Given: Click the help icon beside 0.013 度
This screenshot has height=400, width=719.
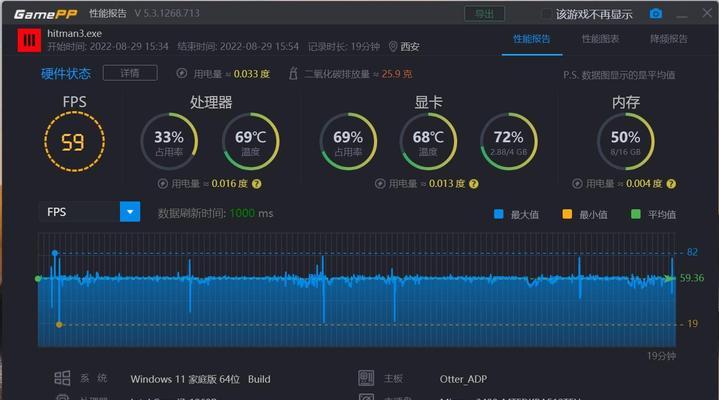Looking at the screenshot, I should (x=474, y=184).
